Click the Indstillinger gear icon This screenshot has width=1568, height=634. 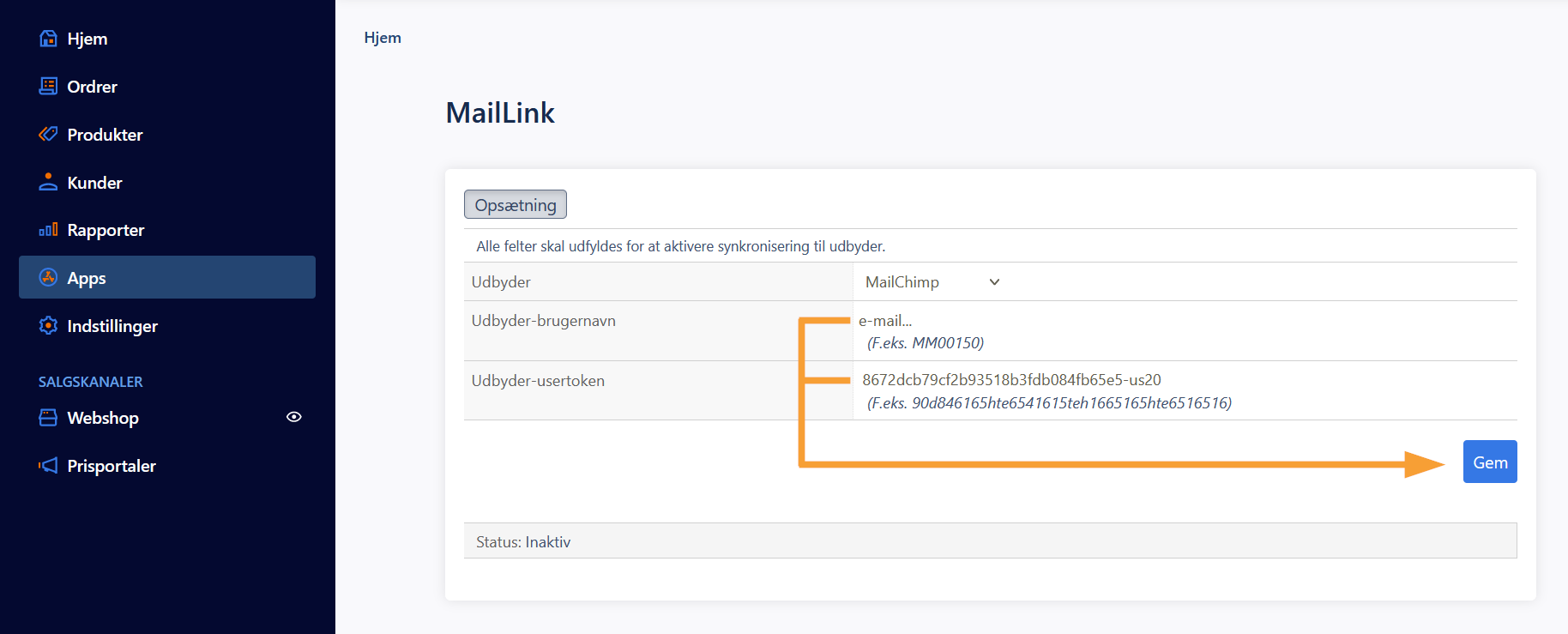point(48,325)
